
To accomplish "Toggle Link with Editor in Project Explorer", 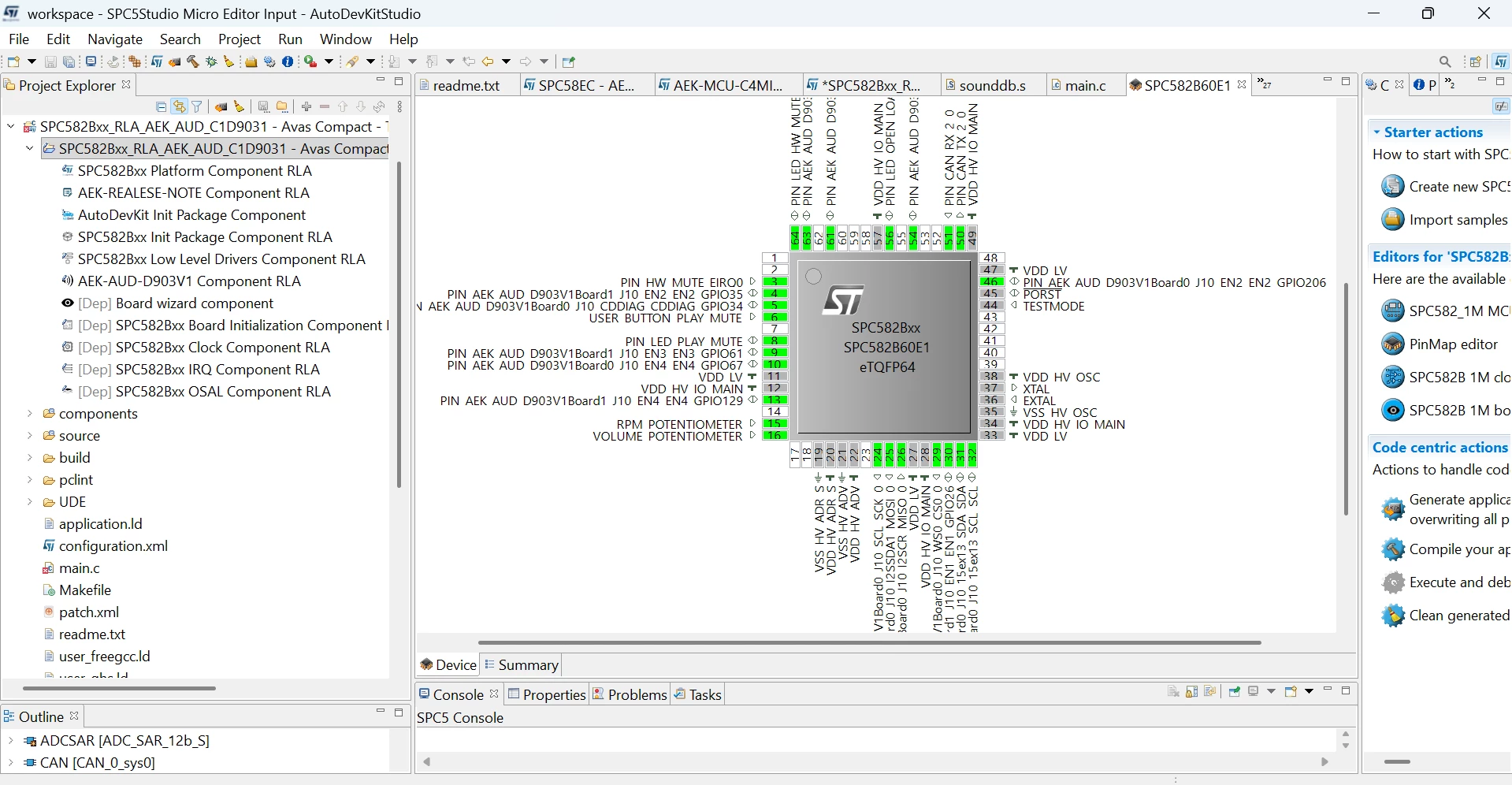I will click(x=180, y=106).
